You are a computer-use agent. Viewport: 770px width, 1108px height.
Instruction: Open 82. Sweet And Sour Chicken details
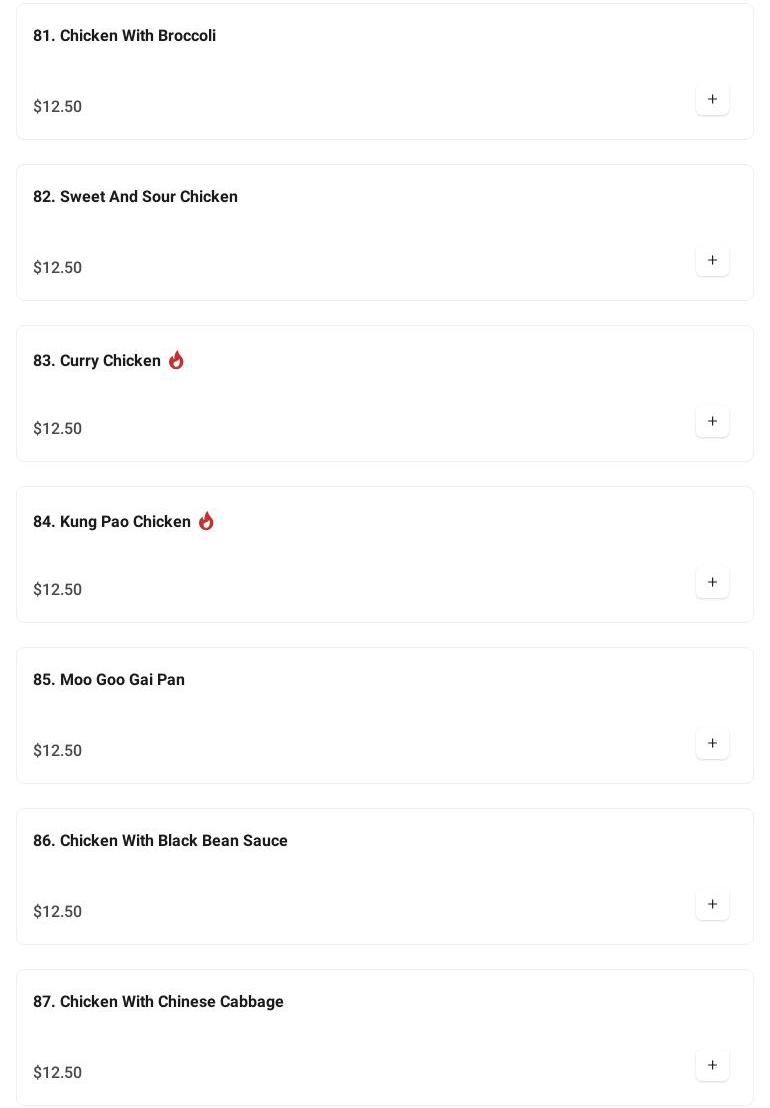(x=135, y=197)
